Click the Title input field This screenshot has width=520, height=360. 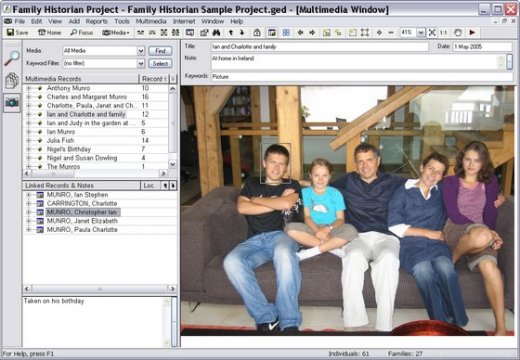coord(320,47)
